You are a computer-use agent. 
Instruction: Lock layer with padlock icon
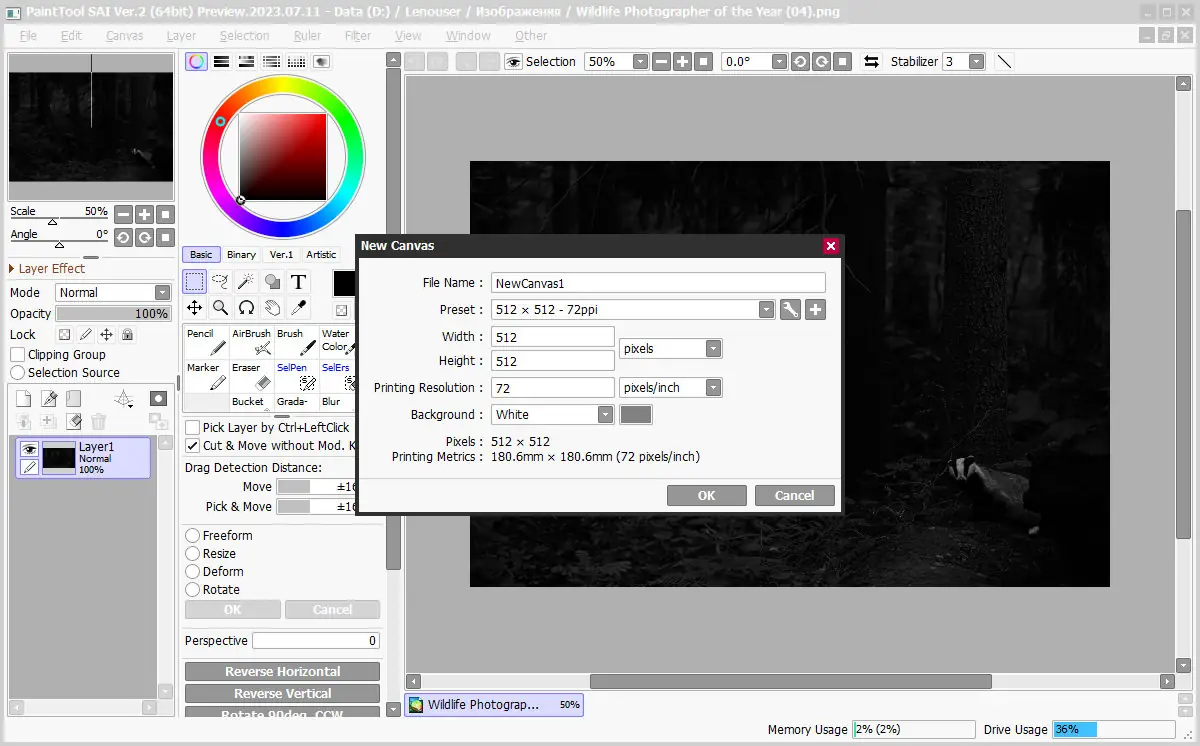click(127, 335)
